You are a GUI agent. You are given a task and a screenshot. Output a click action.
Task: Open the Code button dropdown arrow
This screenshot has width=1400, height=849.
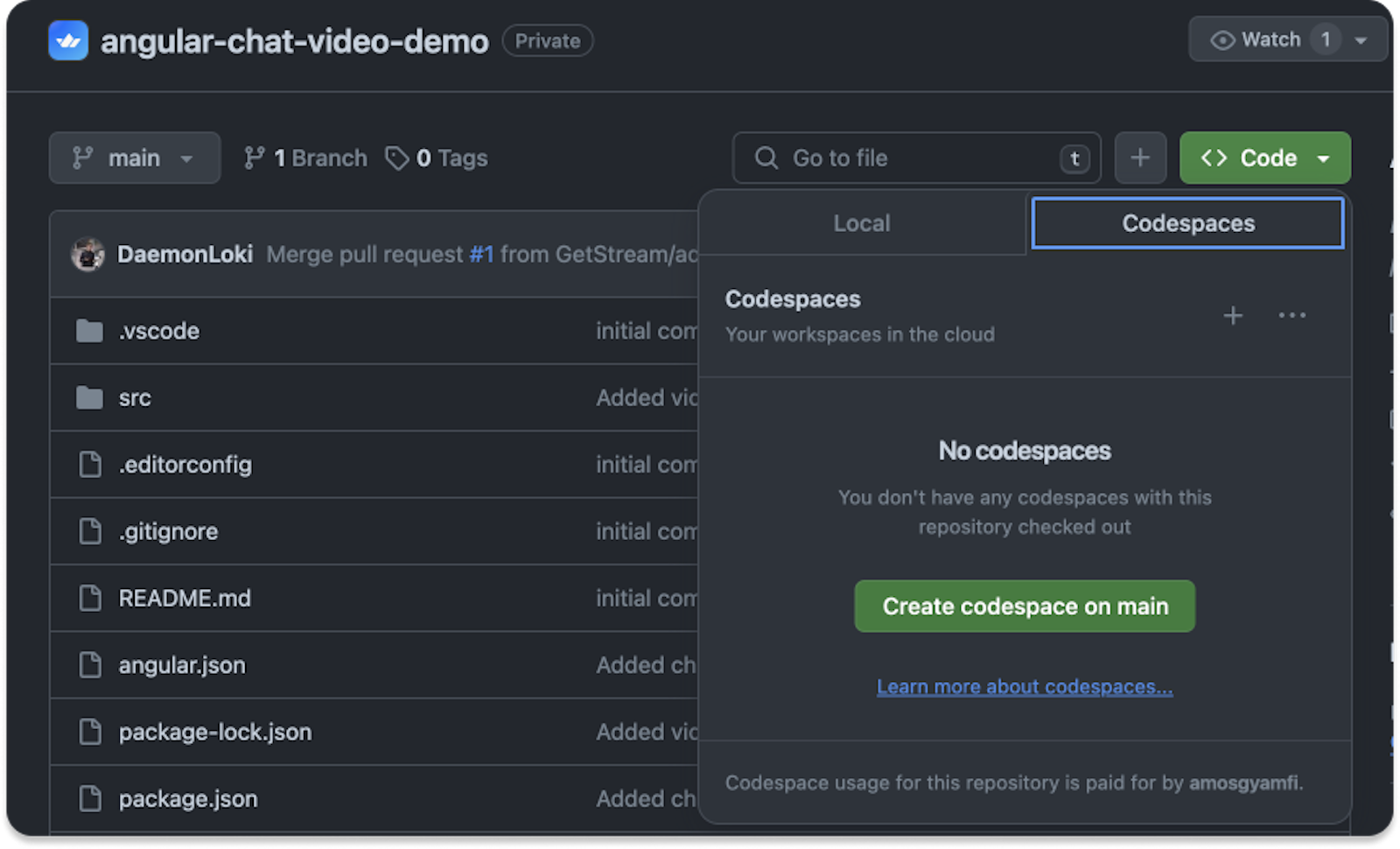coord(1324,158)
